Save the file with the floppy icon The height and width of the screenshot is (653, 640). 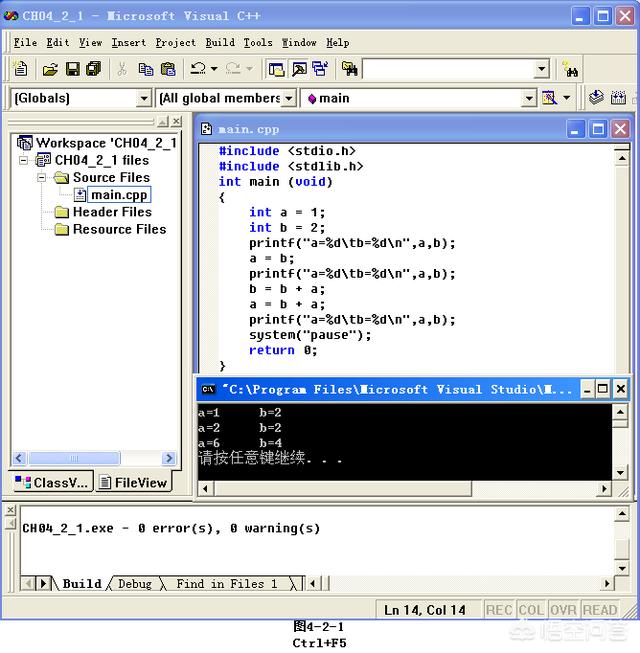point(72,69)
